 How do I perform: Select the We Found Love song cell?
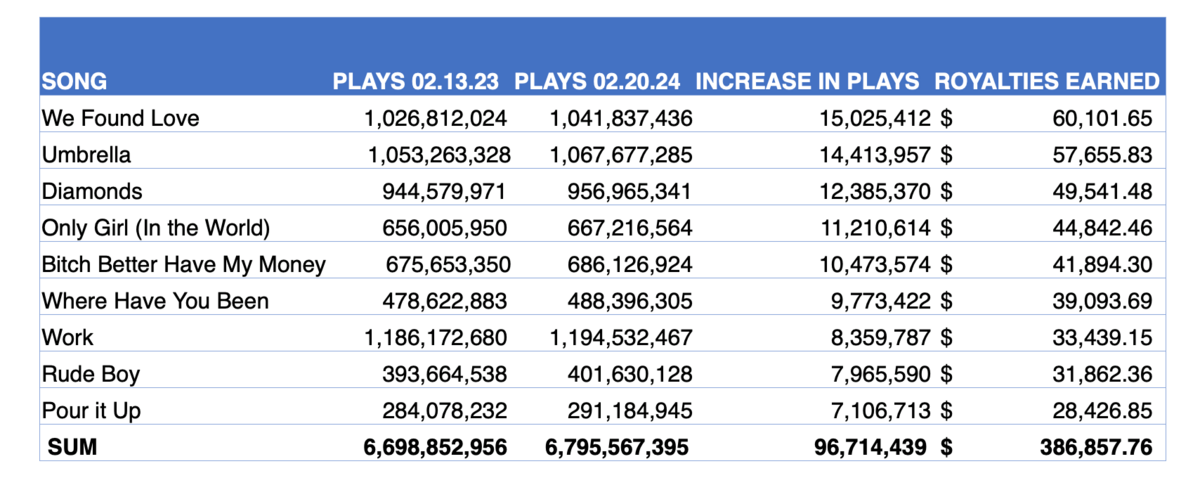point(120,118)
